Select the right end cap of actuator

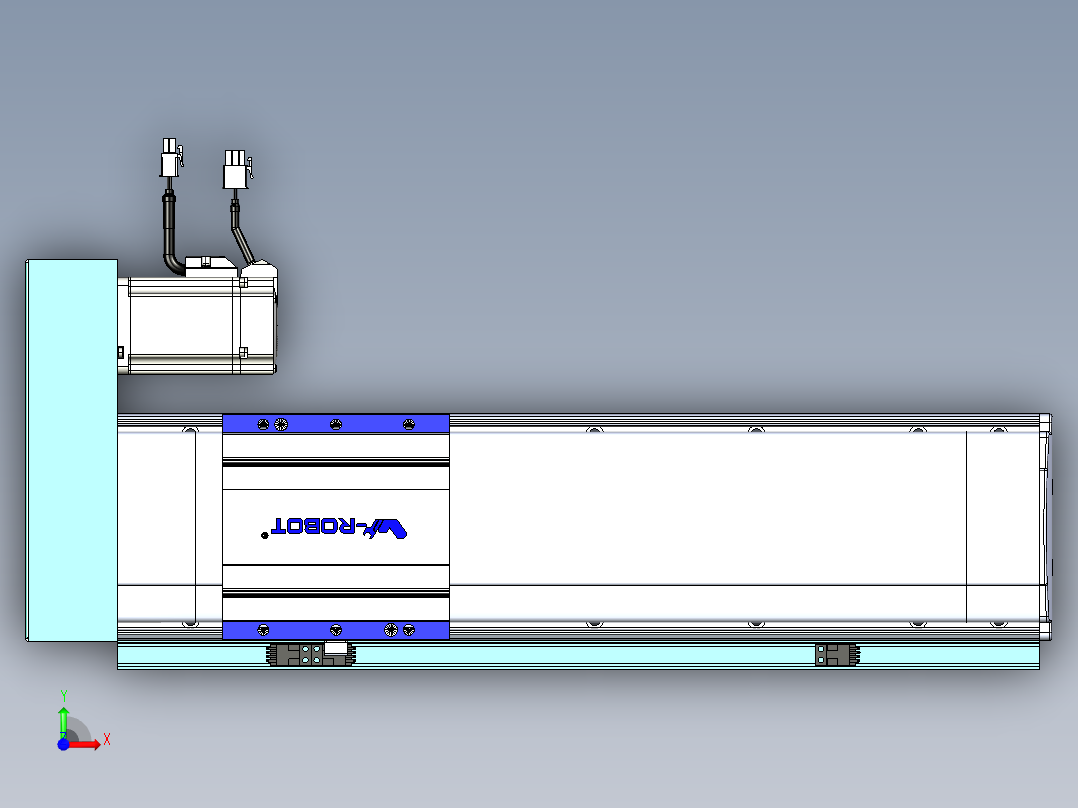pos(1045,527)
